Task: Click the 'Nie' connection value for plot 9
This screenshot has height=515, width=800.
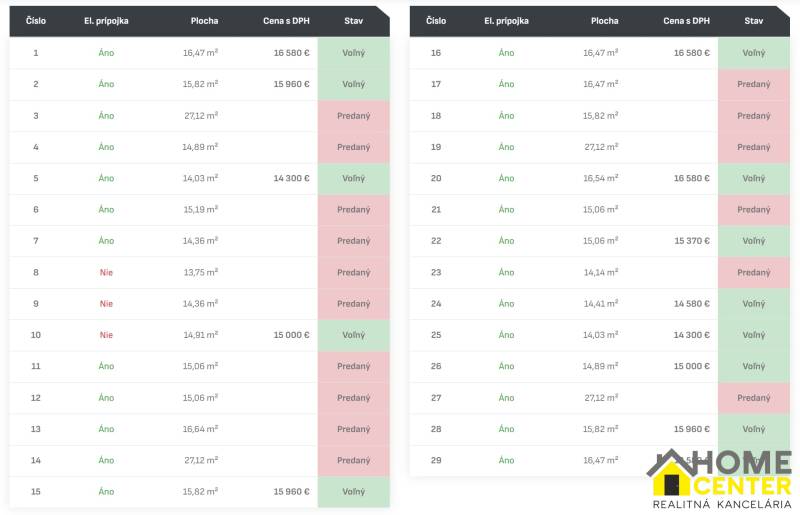Action: click(x=106, y=304)
